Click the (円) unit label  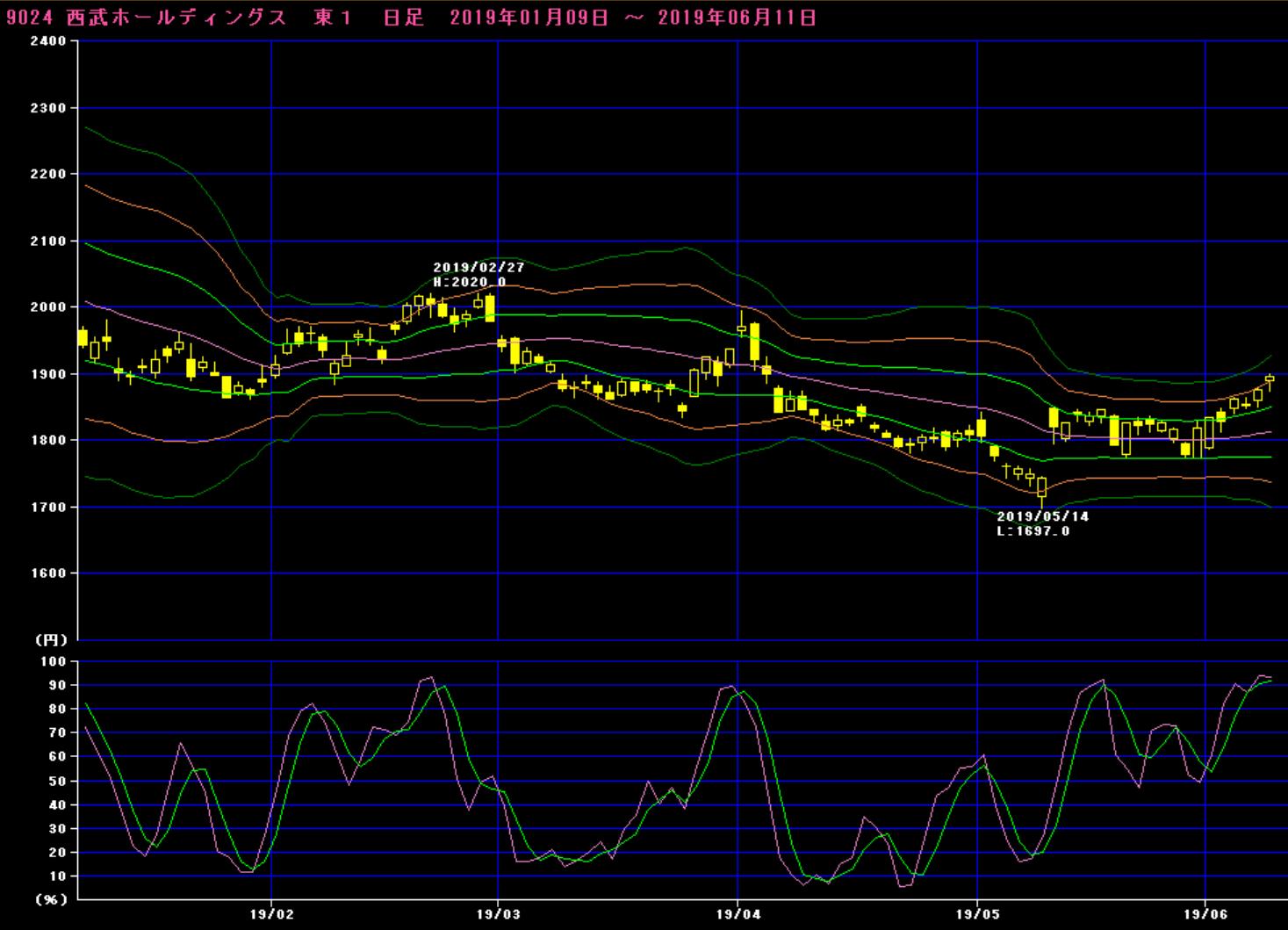pos(51,640)
